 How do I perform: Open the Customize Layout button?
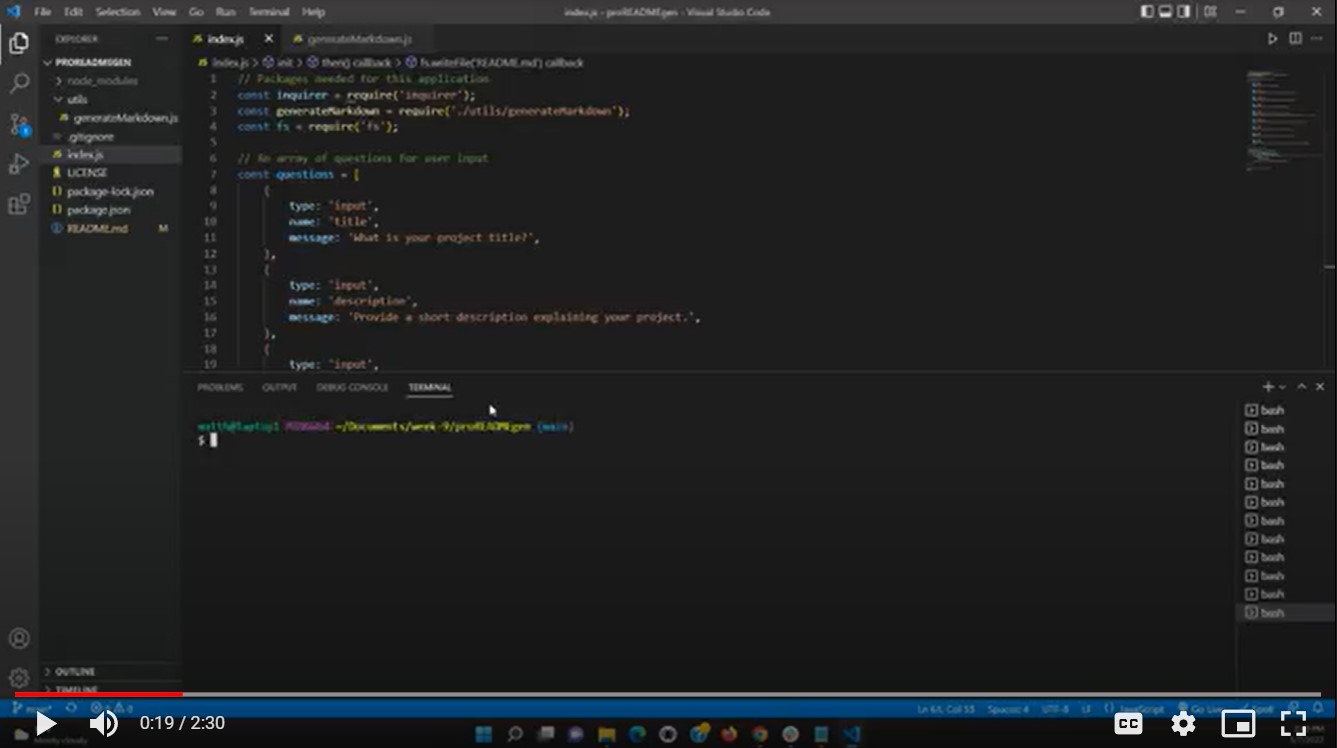point(1210,12)
